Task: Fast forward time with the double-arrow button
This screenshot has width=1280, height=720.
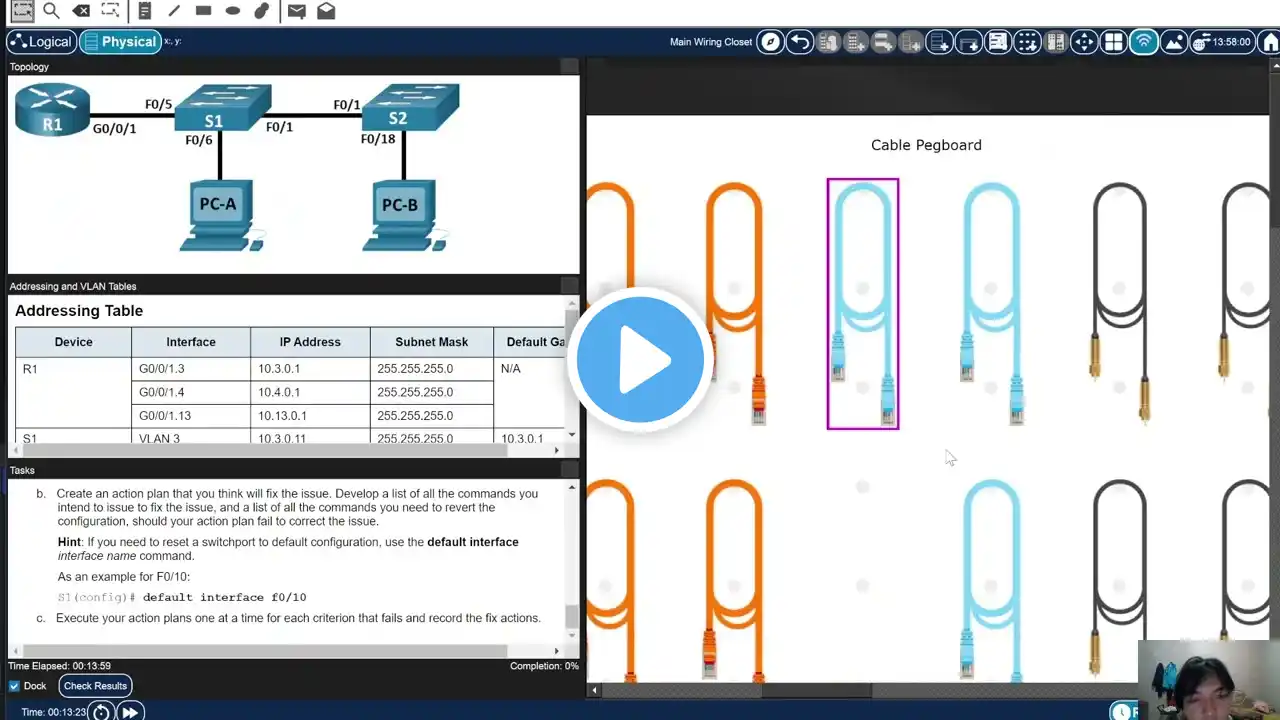Action: click(130, 712)
